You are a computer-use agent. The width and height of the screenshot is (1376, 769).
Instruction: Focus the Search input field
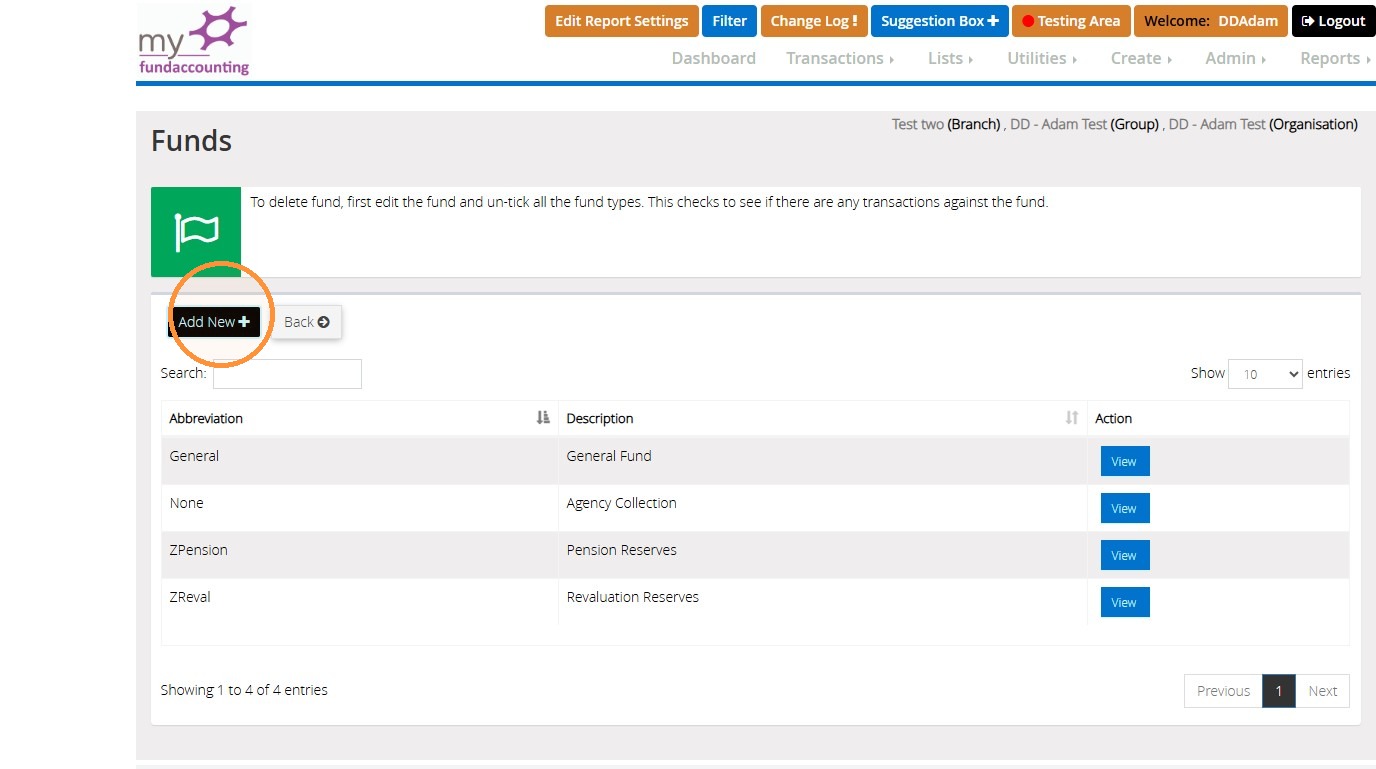(x=287, y=374)
